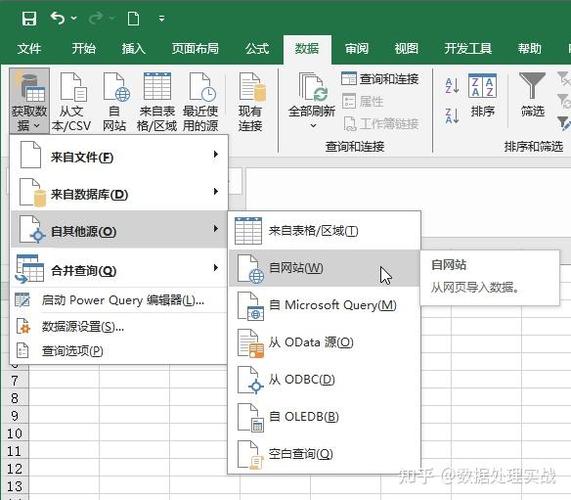Open 来自数据库(D) submenu
Viewport: 571px width, 500px height.
pos(119,193)
